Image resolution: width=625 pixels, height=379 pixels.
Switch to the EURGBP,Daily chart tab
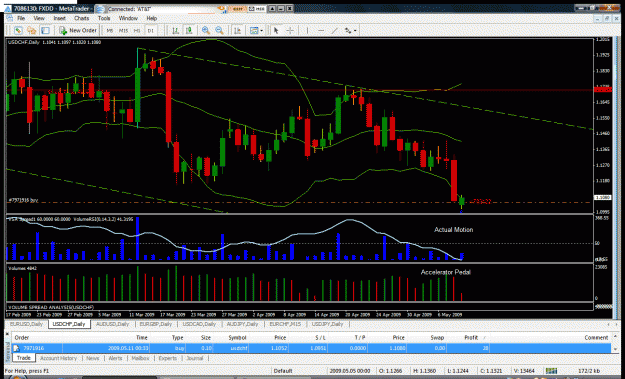pos(156,324)
